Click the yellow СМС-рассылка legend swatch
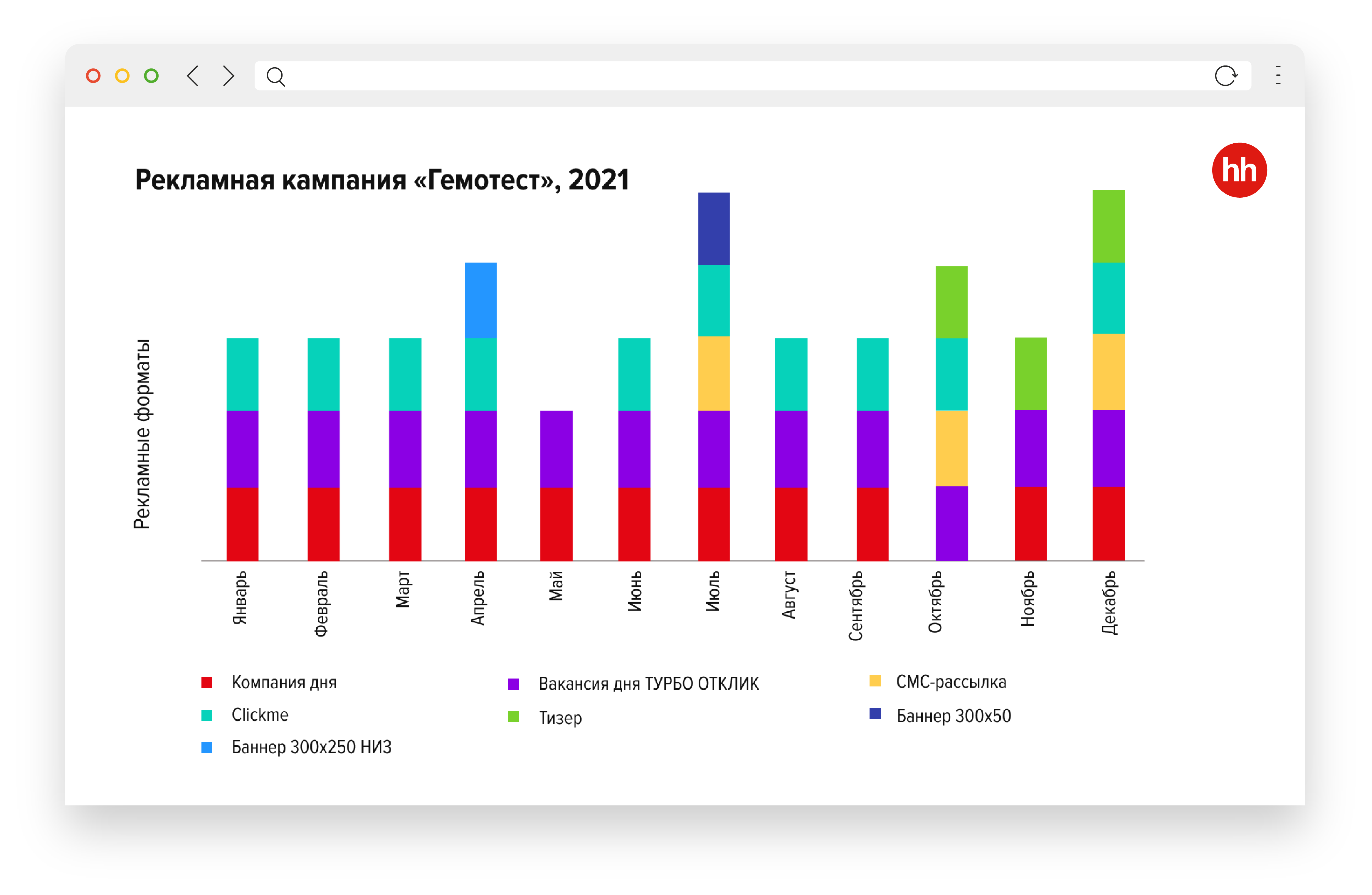Viewport: 1372px width, 895px height. coord(875,681)
